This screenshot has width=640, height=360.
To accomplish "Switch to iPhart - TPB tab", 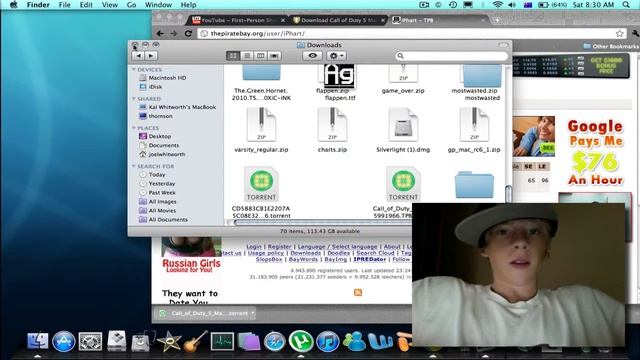I will pyautogui.click(x=439, y=20).
